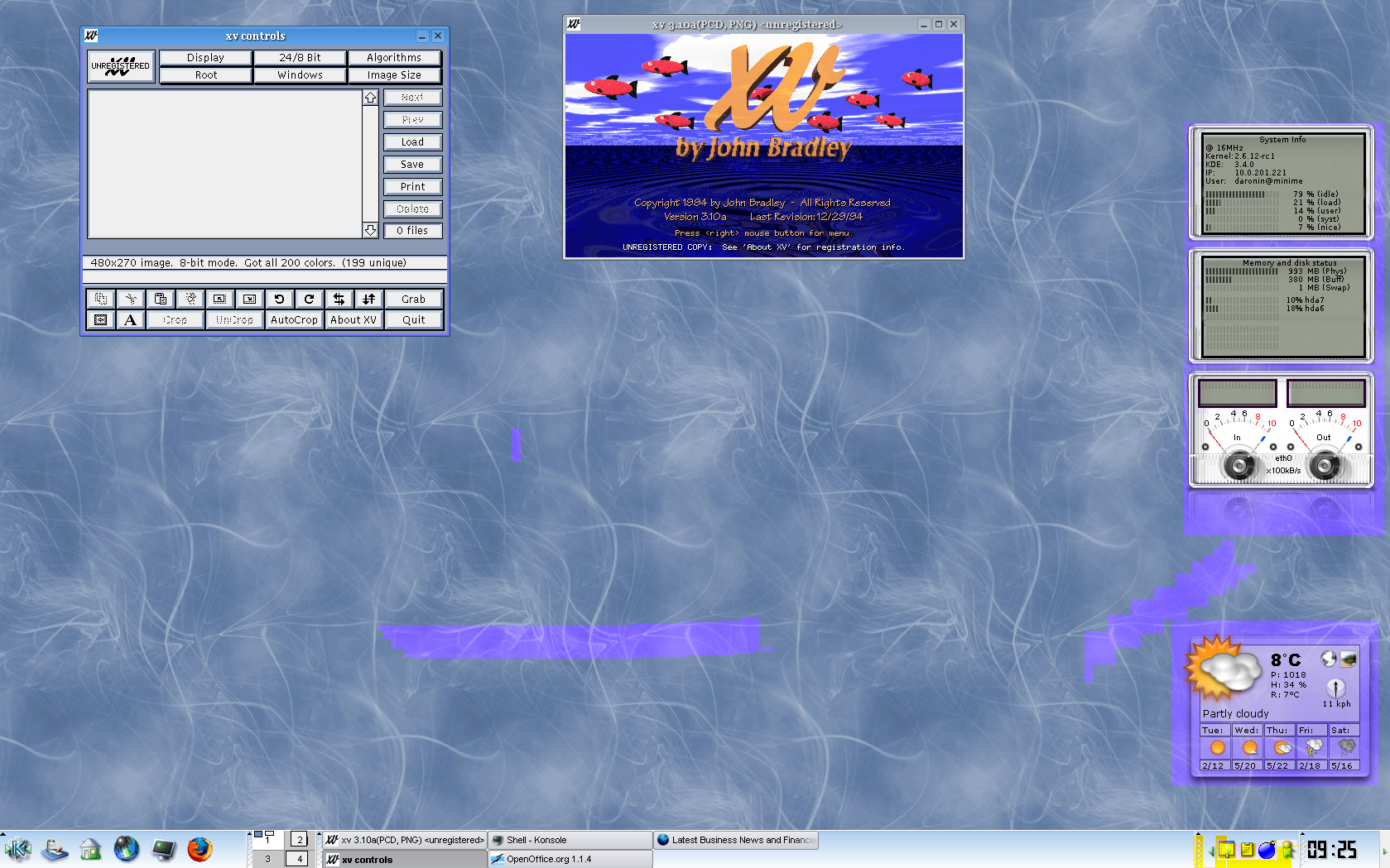
Task: Launch Firefox from the panel
Action: [200, 849]
